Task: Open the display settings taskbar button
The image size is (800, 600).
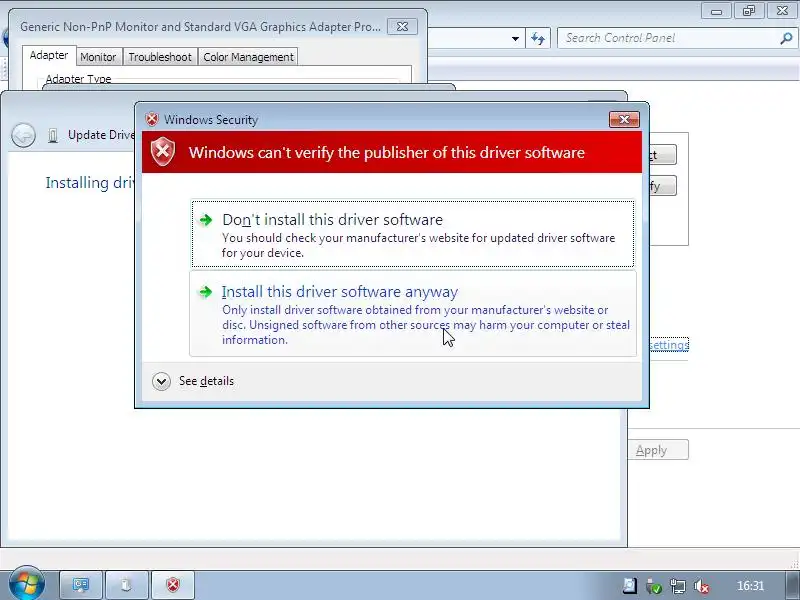Action: click(81, 585)
